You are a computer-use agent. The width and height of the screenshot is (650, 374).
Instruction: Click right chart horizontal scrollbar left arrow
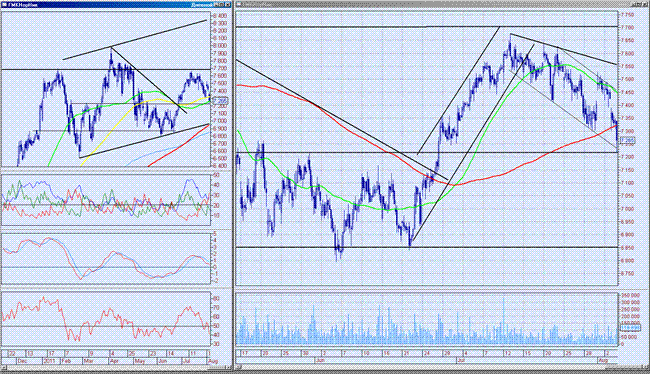pyautogui.click(x=238, y=367)
